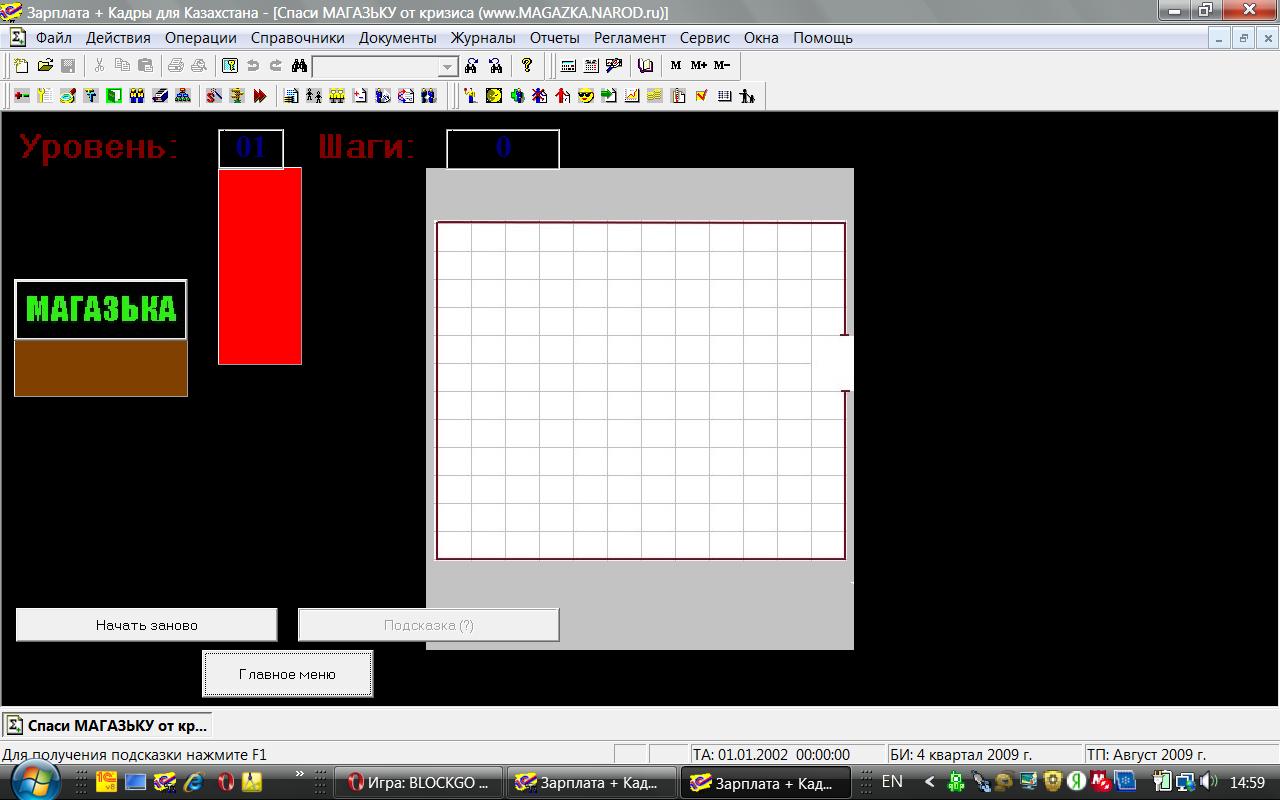Screen dimensions: 1280x800
Task: Click the Уровень value box showing 01
Action: [251, 149]
